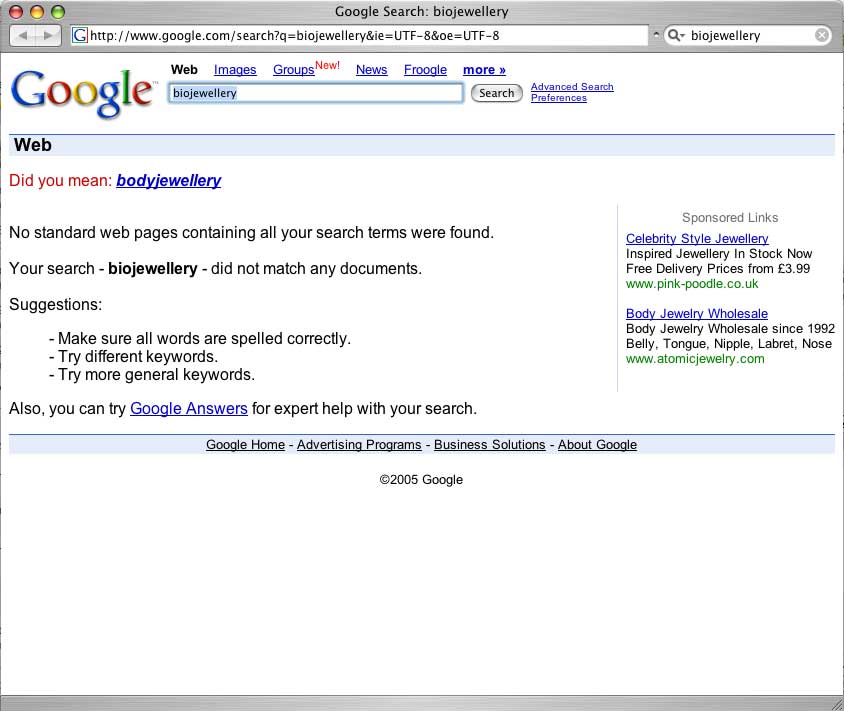This screenshot has width=844, height=711.
Task: Open the search magnifier menu in toolbar
Action: pyautogui.click(x=676, y=36)
